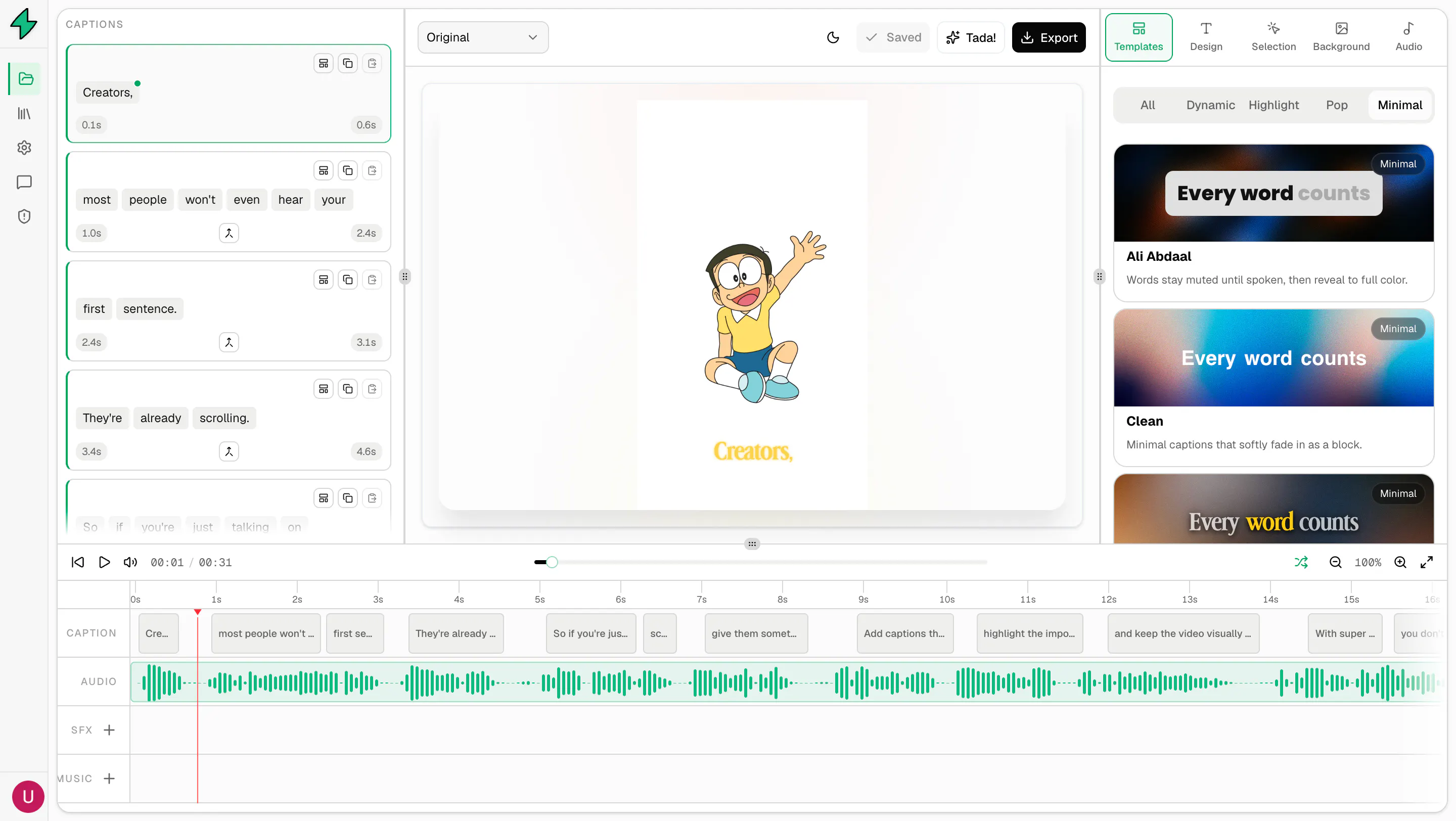This screenshot has height=821, width=1456.
Task: Expand timeline to fullscreen
Action: [x=1427, y=562]
